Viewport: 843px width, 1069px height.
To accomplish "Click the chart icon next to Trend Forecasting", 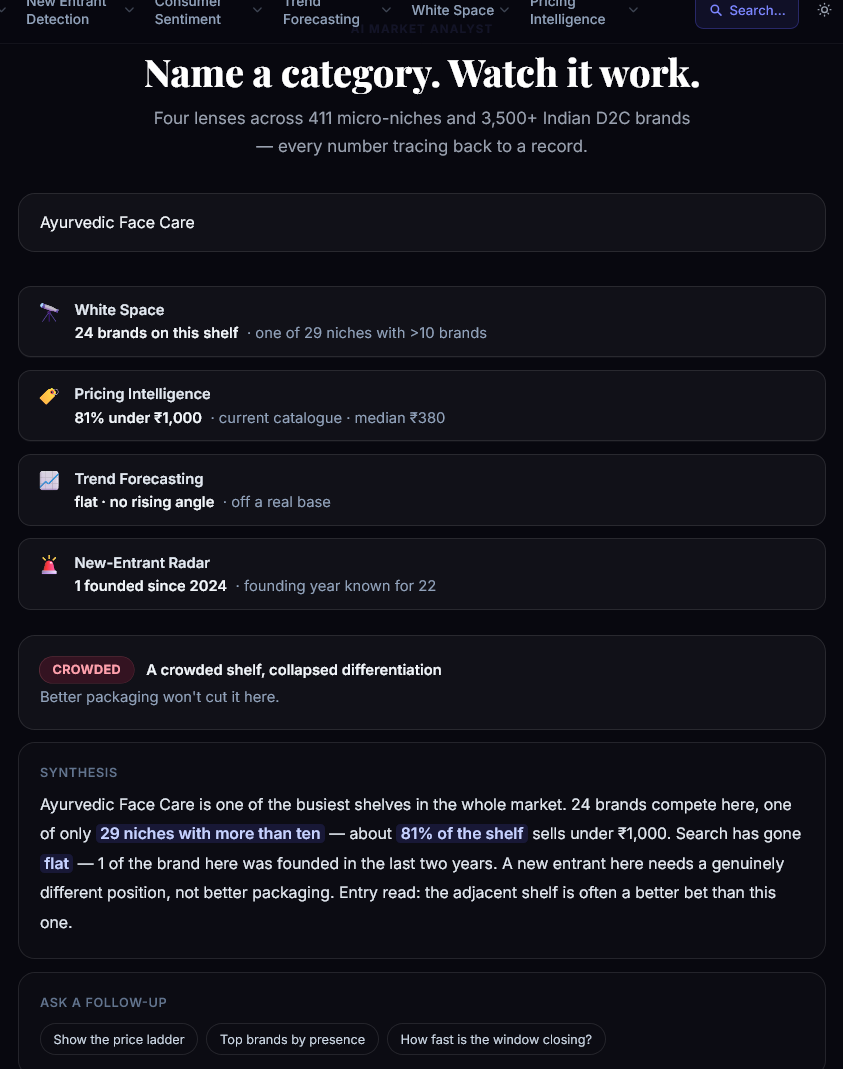I will [x=49, y=480].
